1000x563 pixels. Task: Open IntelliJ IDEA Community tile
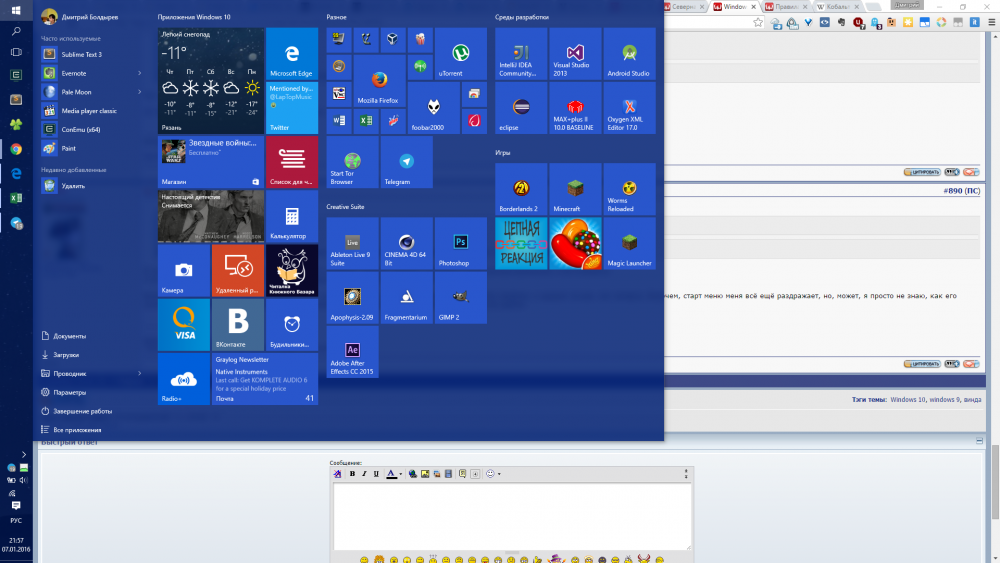pos(521,54)
